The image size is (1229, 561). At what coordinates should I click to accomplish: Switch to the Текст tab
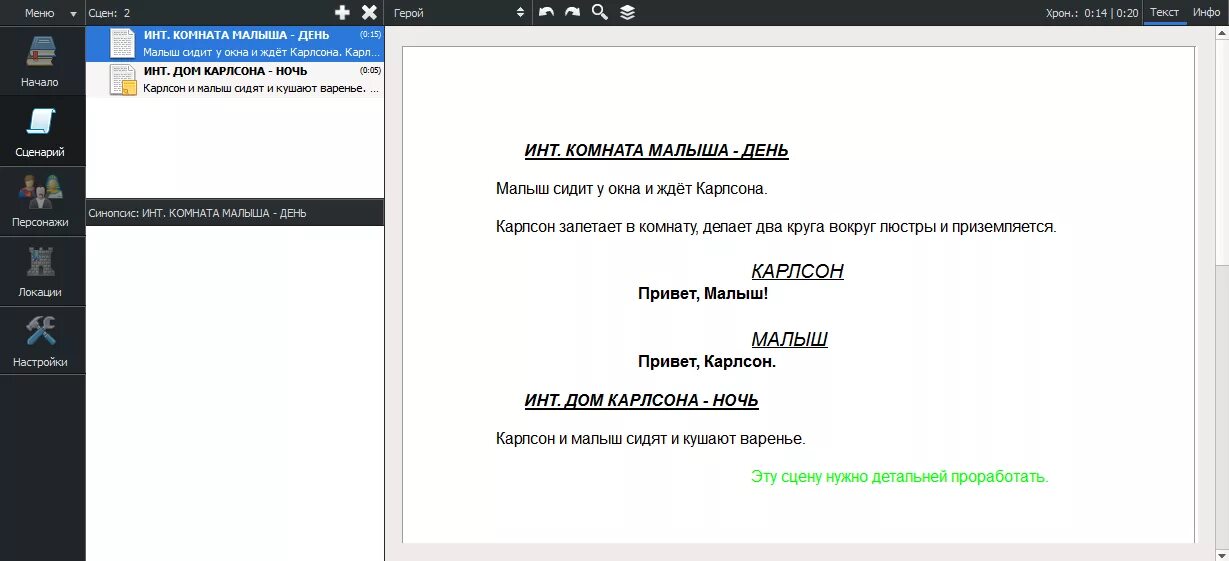coord(1165,12)
